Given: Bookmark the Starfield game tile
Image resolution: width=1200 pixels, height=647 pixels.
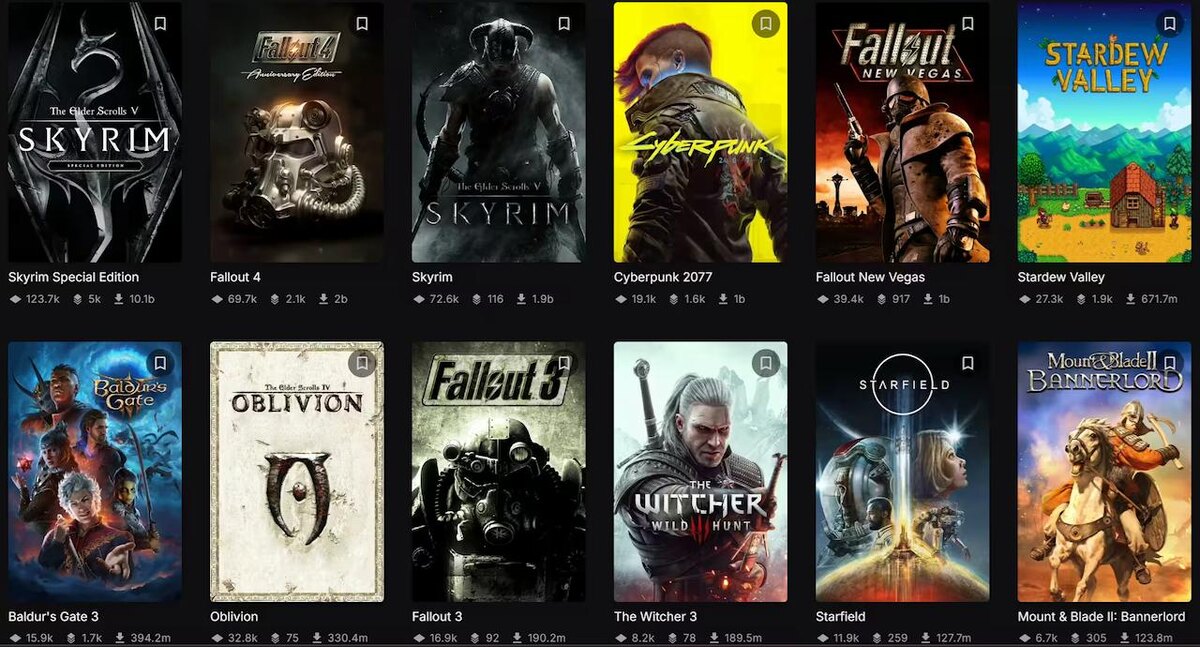Looking at the screenshot, I should [968, 363].
